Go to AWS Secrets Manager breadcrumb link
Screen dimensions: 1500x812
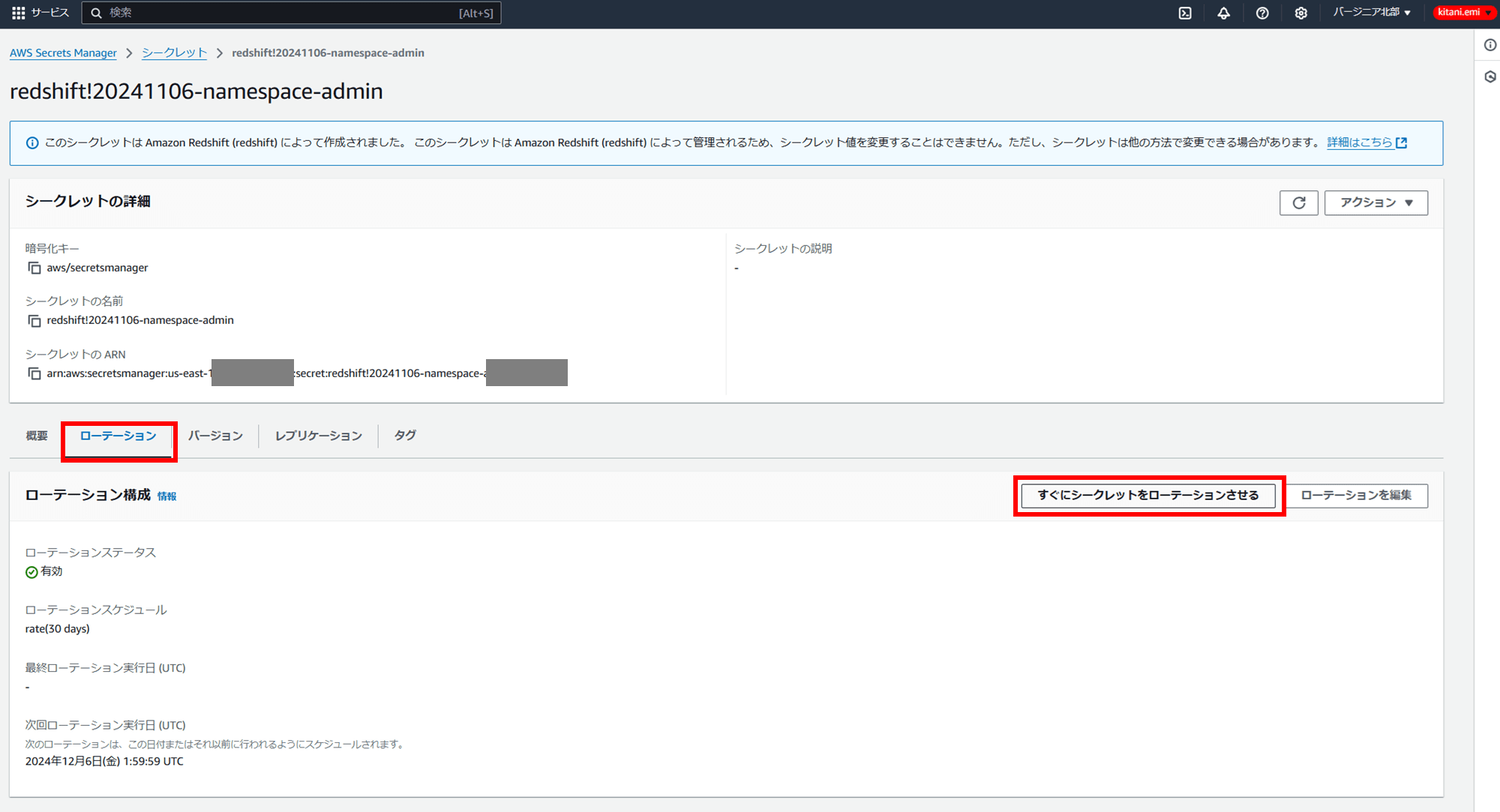63,52
